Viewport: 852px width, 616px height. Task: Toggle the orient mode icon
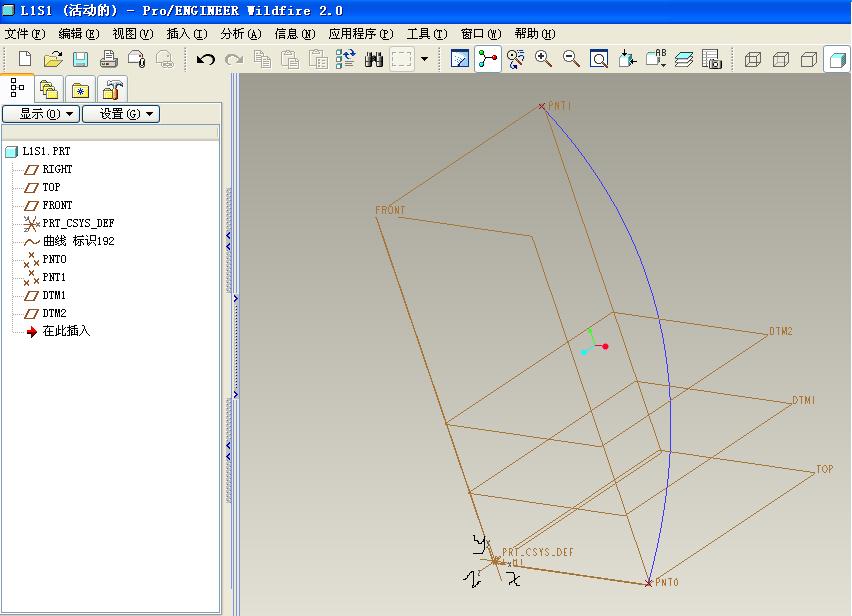coord(515,59)
